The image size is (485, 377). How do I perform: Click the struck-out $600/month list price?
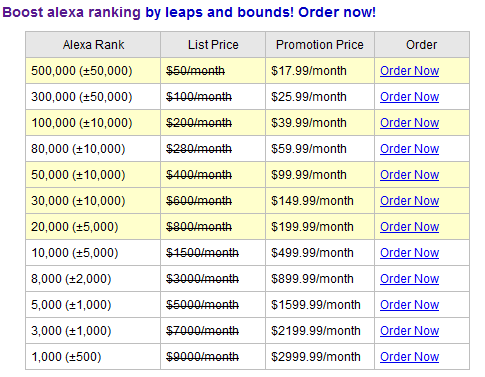199,201
